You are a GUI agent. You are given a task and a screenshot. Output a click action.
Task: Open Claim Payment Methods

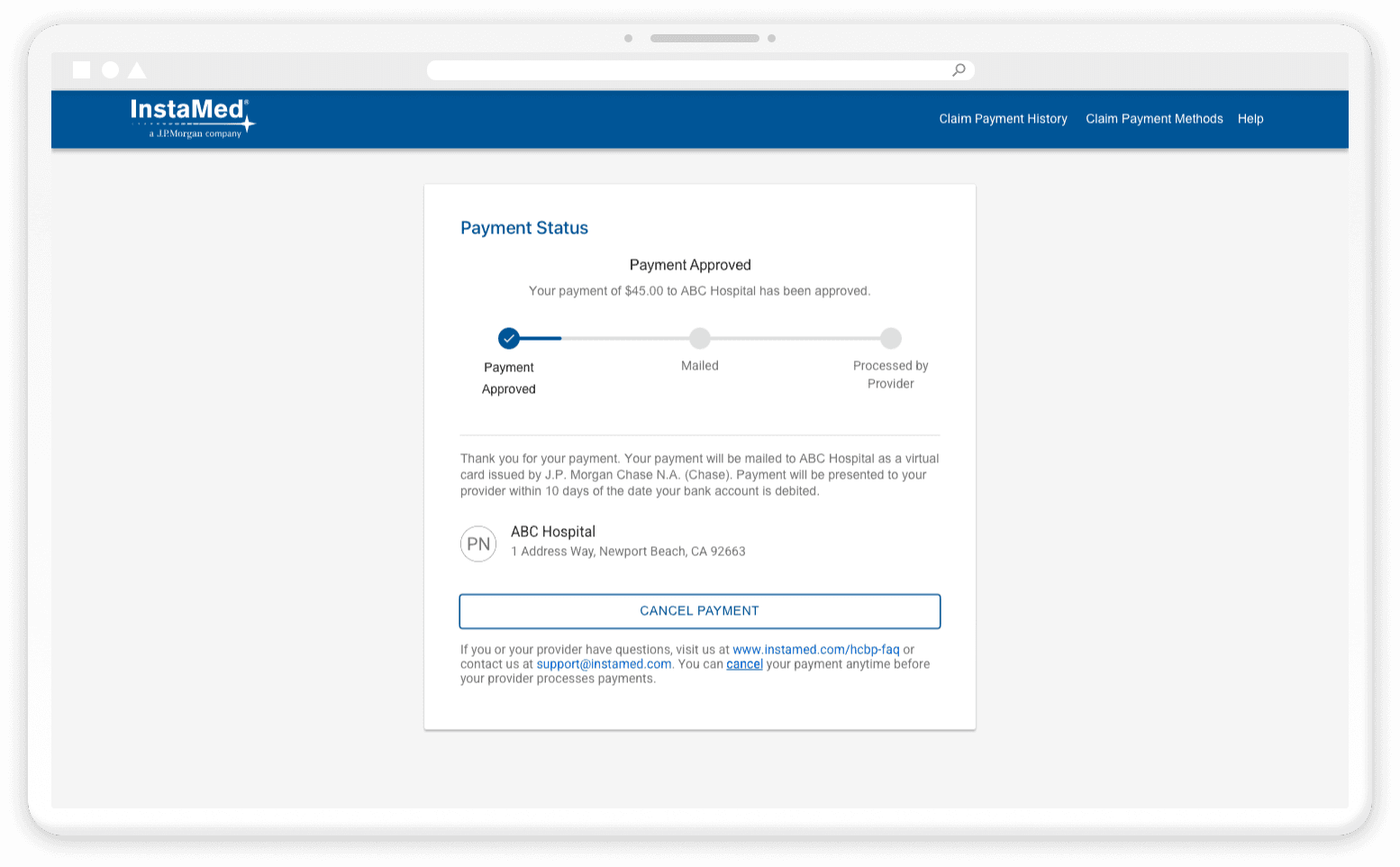(x=1154, y=119)
